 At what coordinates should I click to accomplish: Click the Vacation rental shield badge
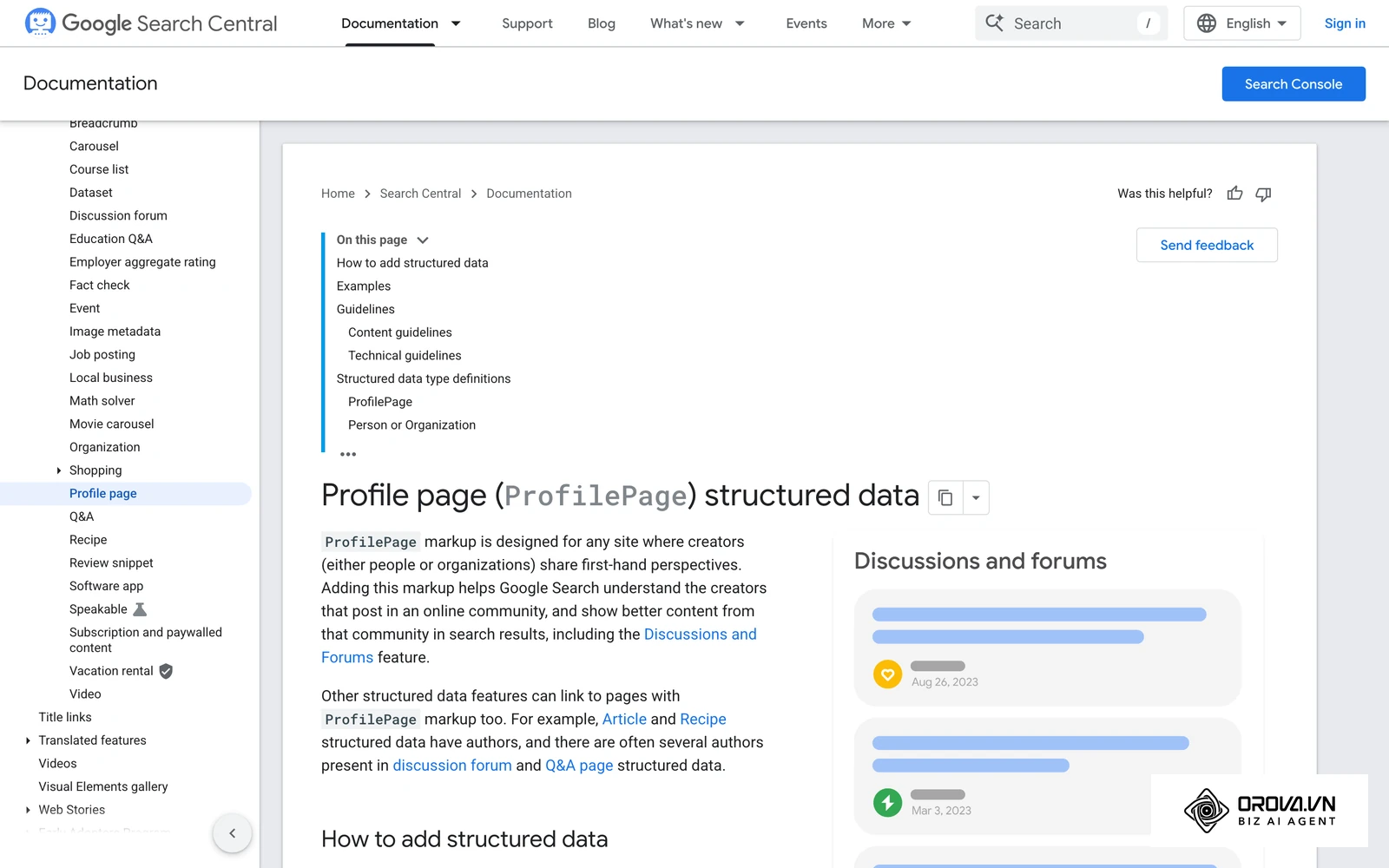[166, 671]
